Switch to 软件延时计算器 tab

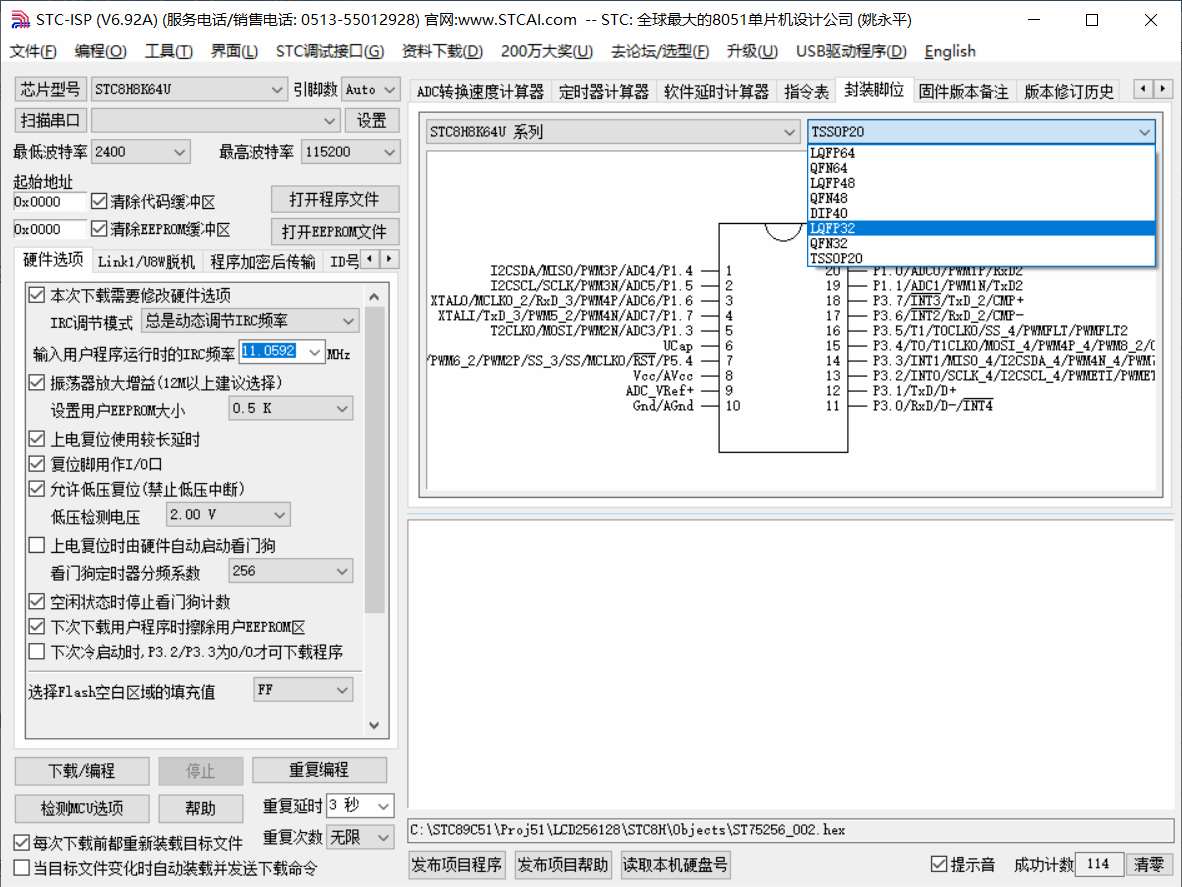coord(716,92)
